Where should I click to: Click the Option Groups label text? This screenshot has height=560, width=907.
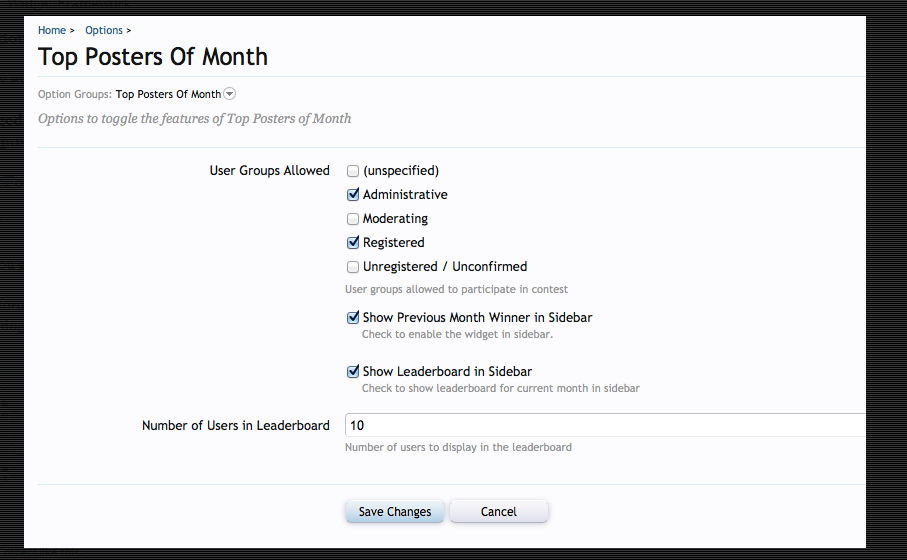pyautogui.click(x=75, y=95)
